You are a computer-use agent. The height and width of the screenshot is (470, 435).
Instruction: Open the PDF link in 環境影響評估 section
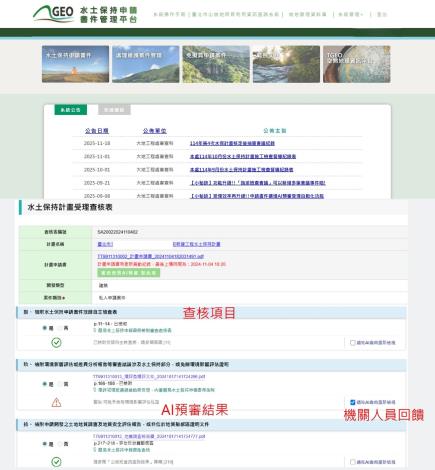[149, 376]
